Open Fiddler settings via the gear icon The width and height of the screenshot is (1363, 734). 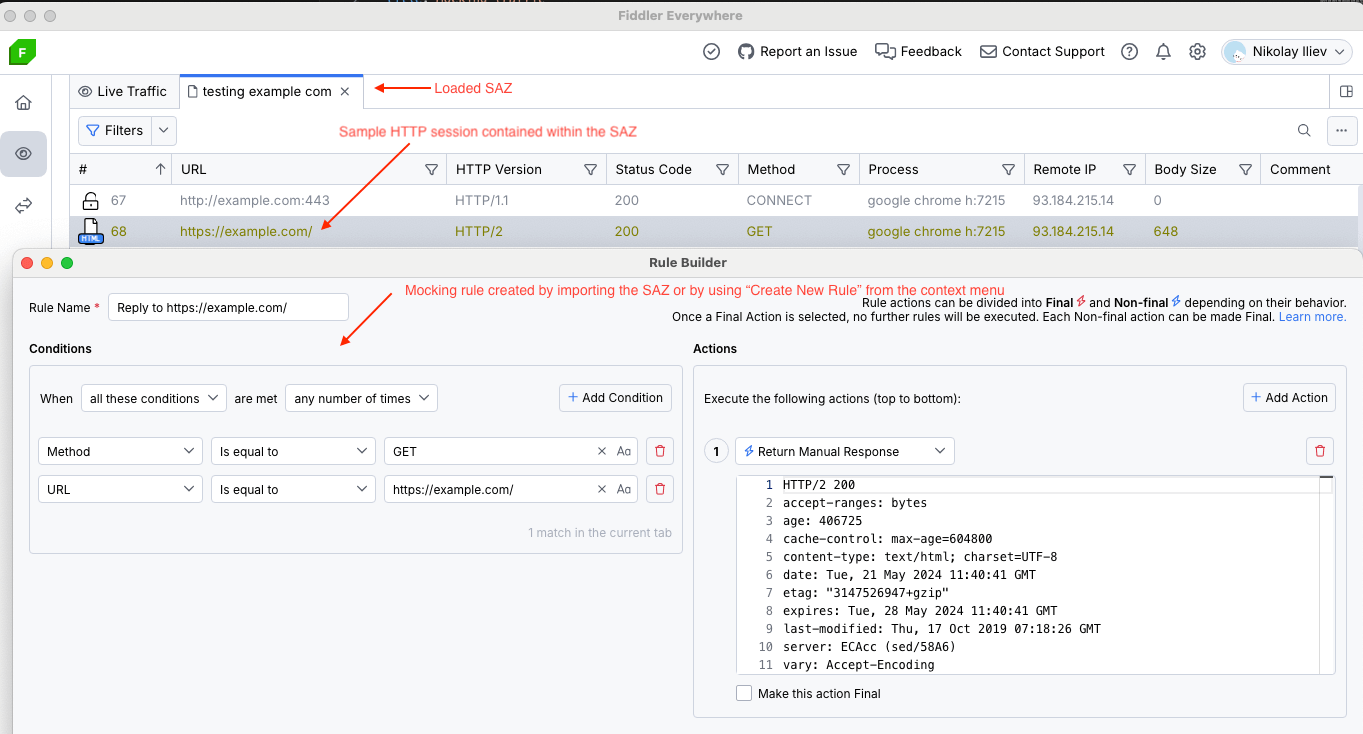point(1197,51)
